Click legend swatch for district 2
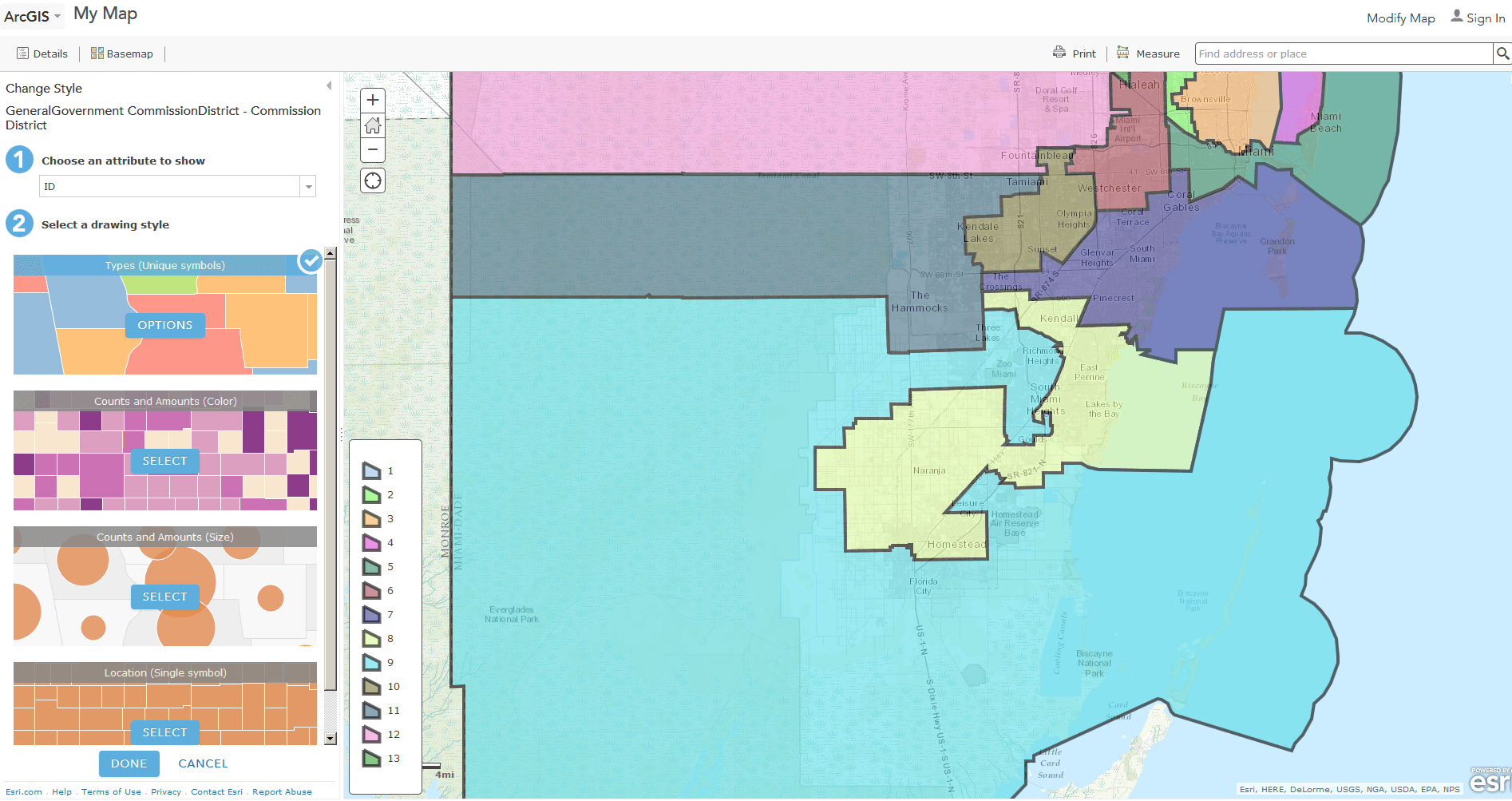 [x=371, y=494]
